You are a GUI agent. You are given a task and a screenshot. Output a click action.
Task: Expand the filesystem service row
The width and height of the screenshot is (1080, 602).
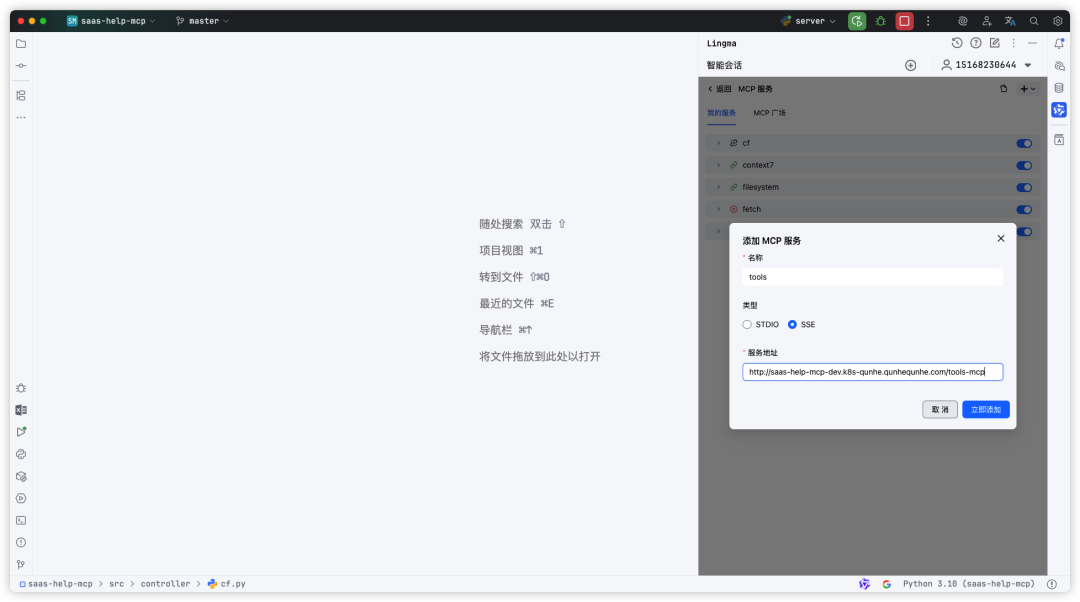718,187
